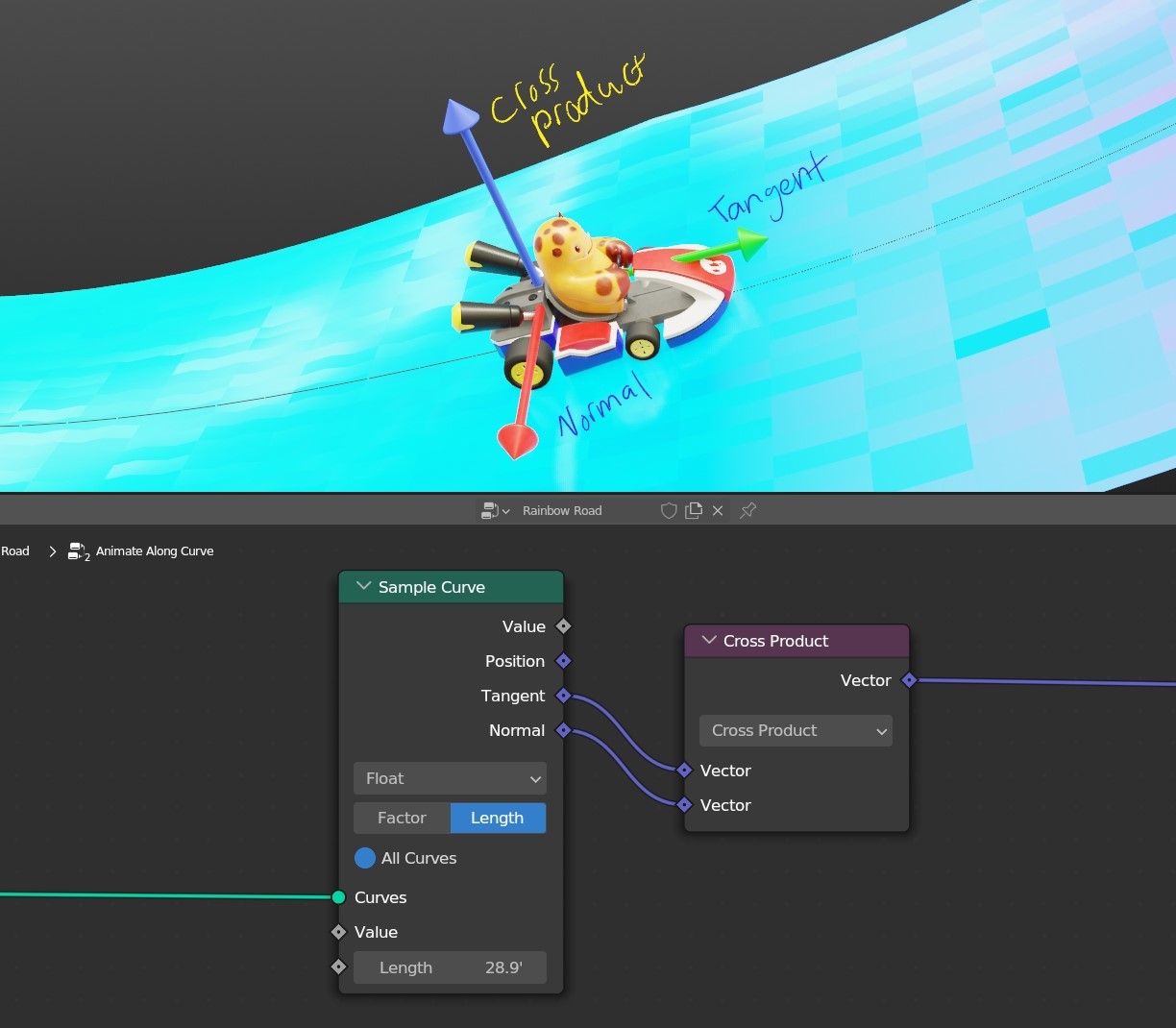1176x1028 pixels.
Task: Click the Curves input socket
Action: click(338, 897)
